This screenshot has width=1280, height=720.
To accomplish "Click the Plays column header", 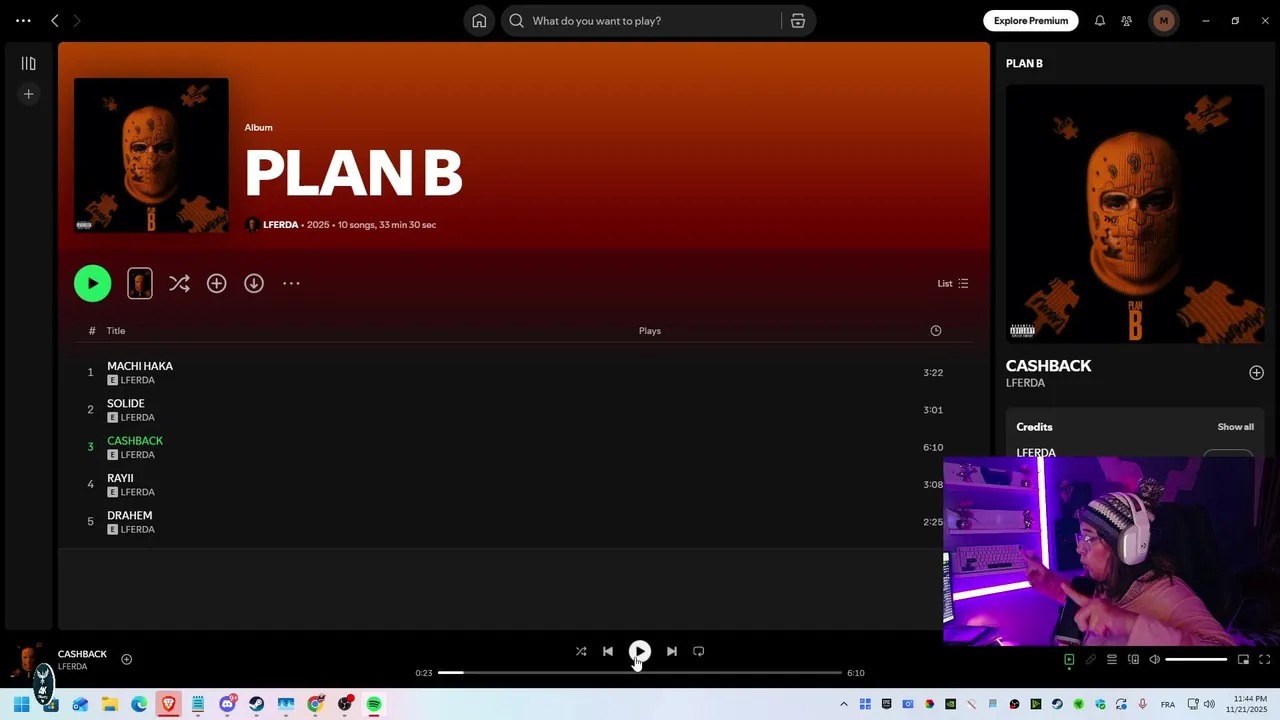I will [650, 331].
